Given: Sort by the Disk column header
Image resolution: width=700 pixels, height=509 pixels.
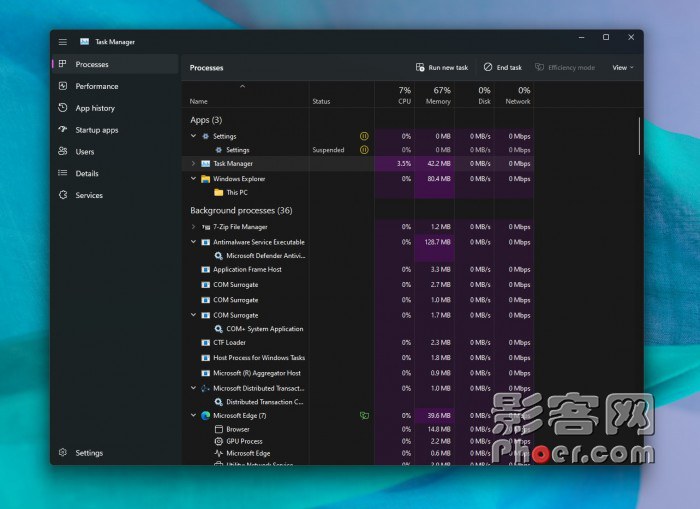Looking at the screenshot, I should pos(474,95).
